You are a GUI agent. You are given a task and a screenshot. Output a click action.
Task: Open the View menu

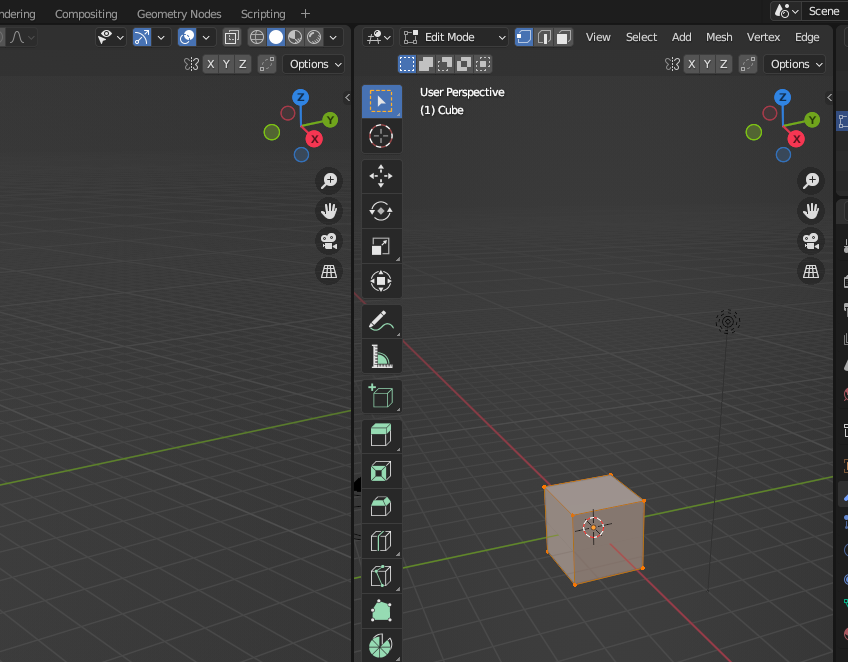tap(598, 37)
